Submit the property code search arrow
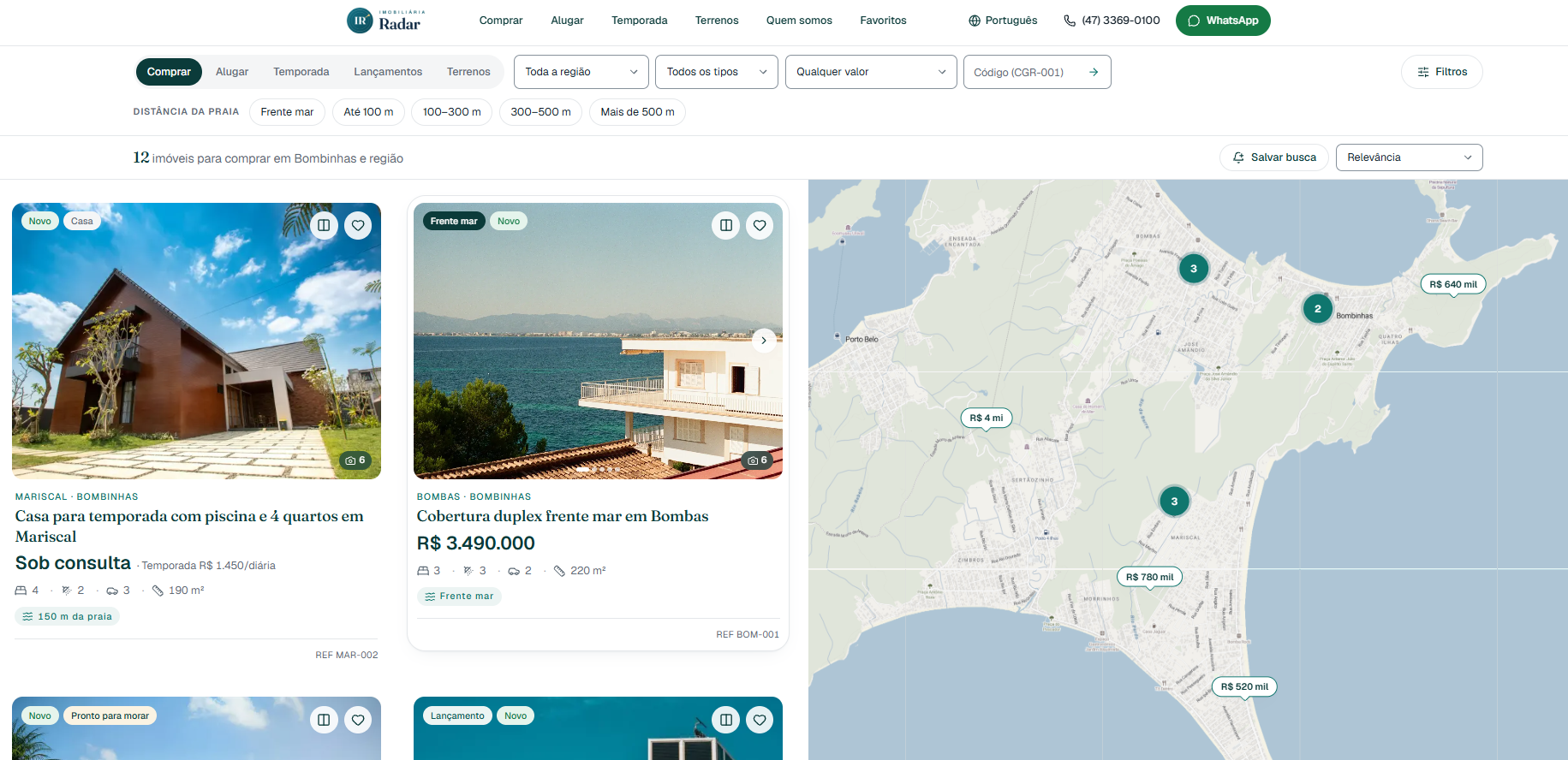This screenshot has width=1568, height=760. [x=1094, y=72]
